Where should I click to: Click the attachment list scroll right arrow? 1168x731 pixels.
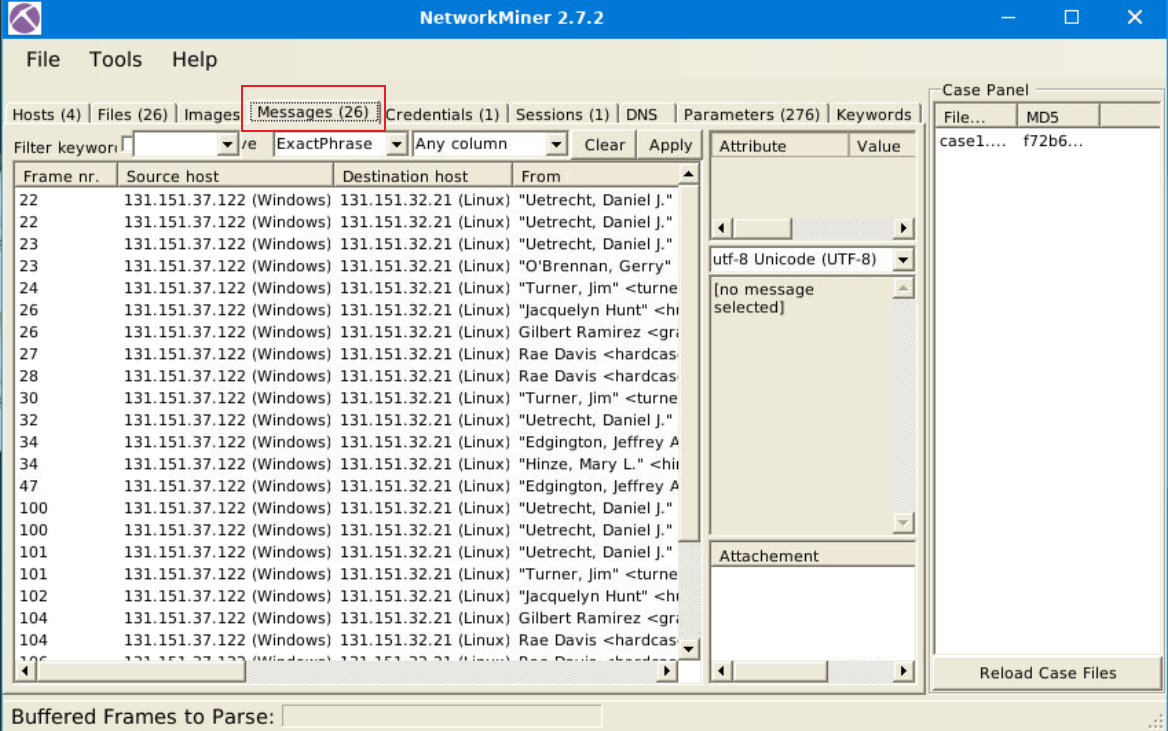[904, 671]
